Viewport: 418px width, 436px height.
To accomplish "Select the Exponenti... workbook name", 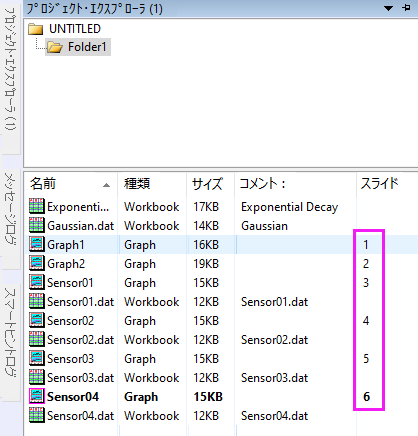I will coord(78,207).
